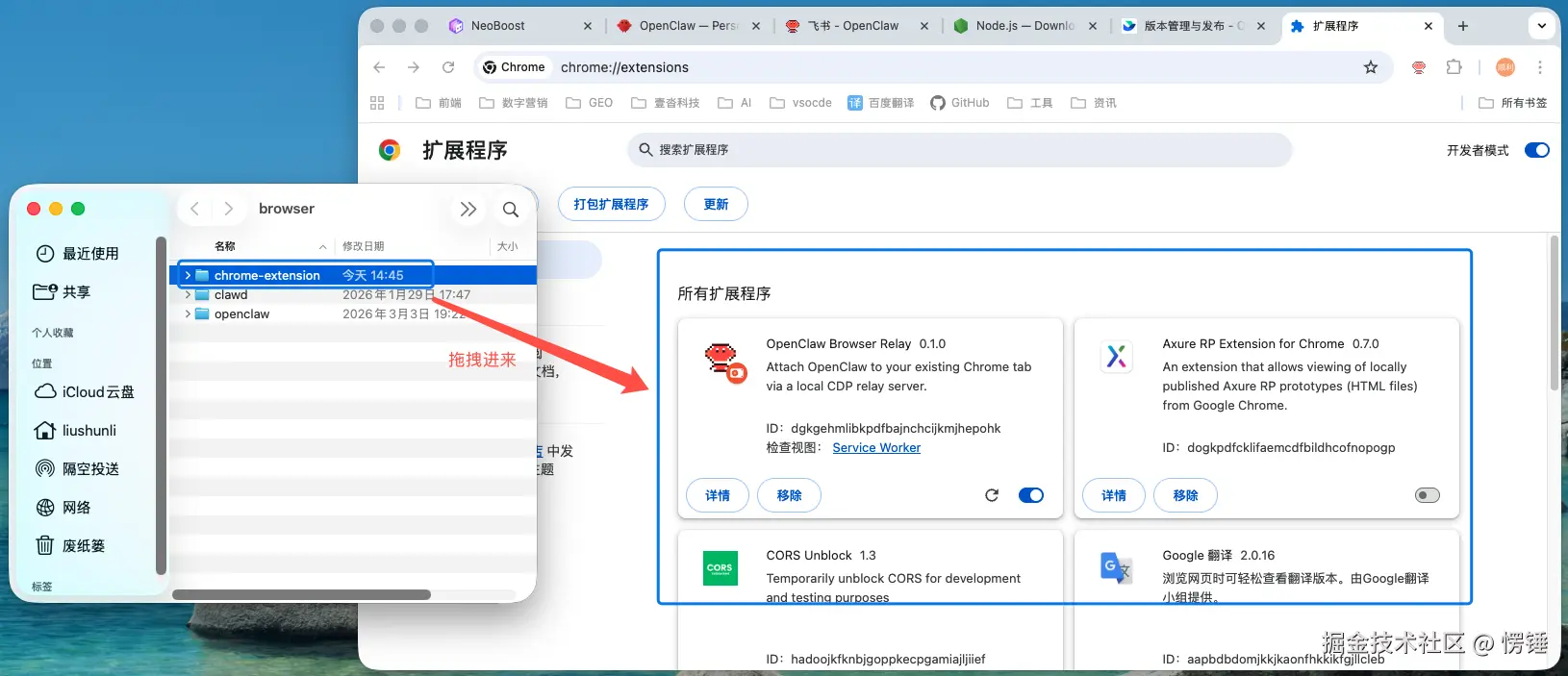Close the NeoBoost tab
Image resolution: width=1568 pixels, height=676 pixels.
click(588, 26)
